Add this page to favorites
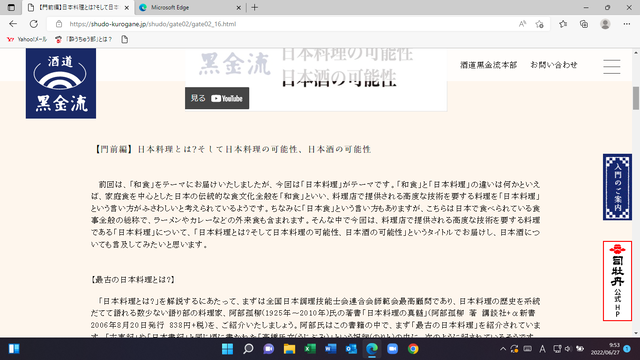640x360 pixels. click(540, 24)
